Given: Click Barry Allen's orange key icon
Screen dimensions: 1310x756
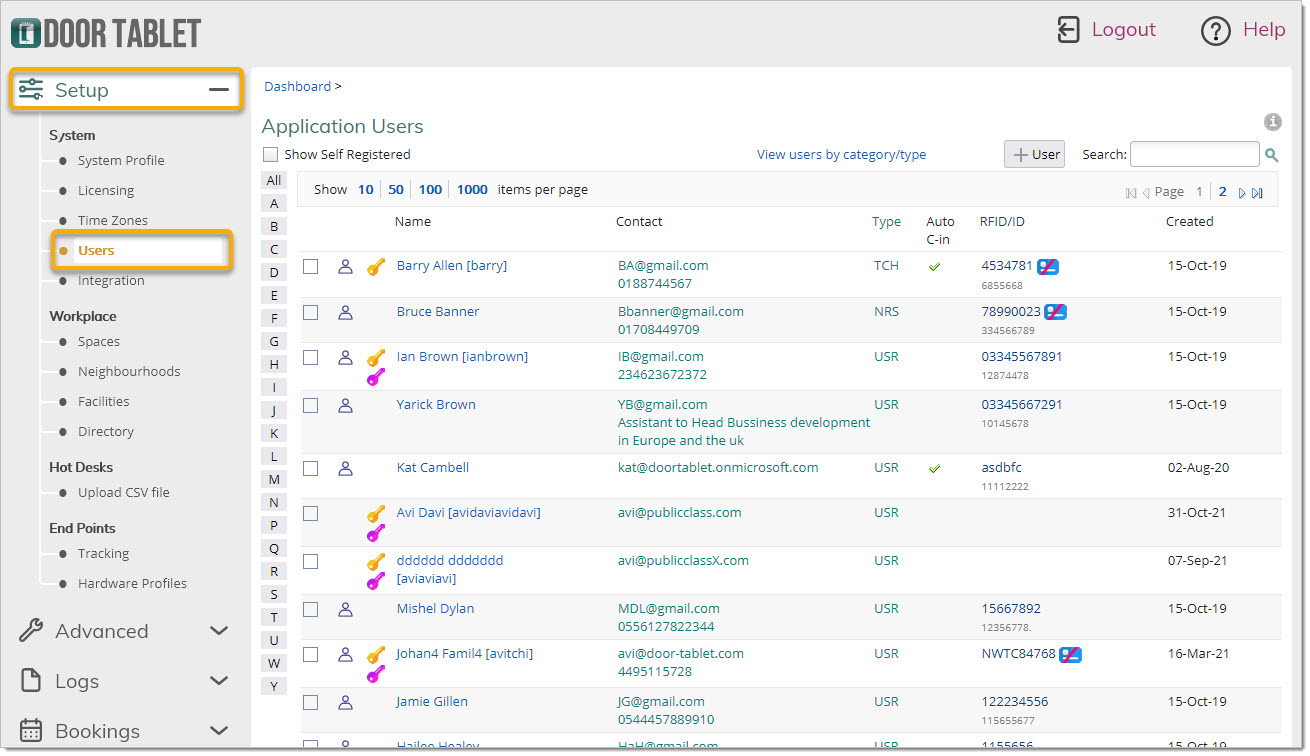Looking at the screenshot, I should (375, 267).
